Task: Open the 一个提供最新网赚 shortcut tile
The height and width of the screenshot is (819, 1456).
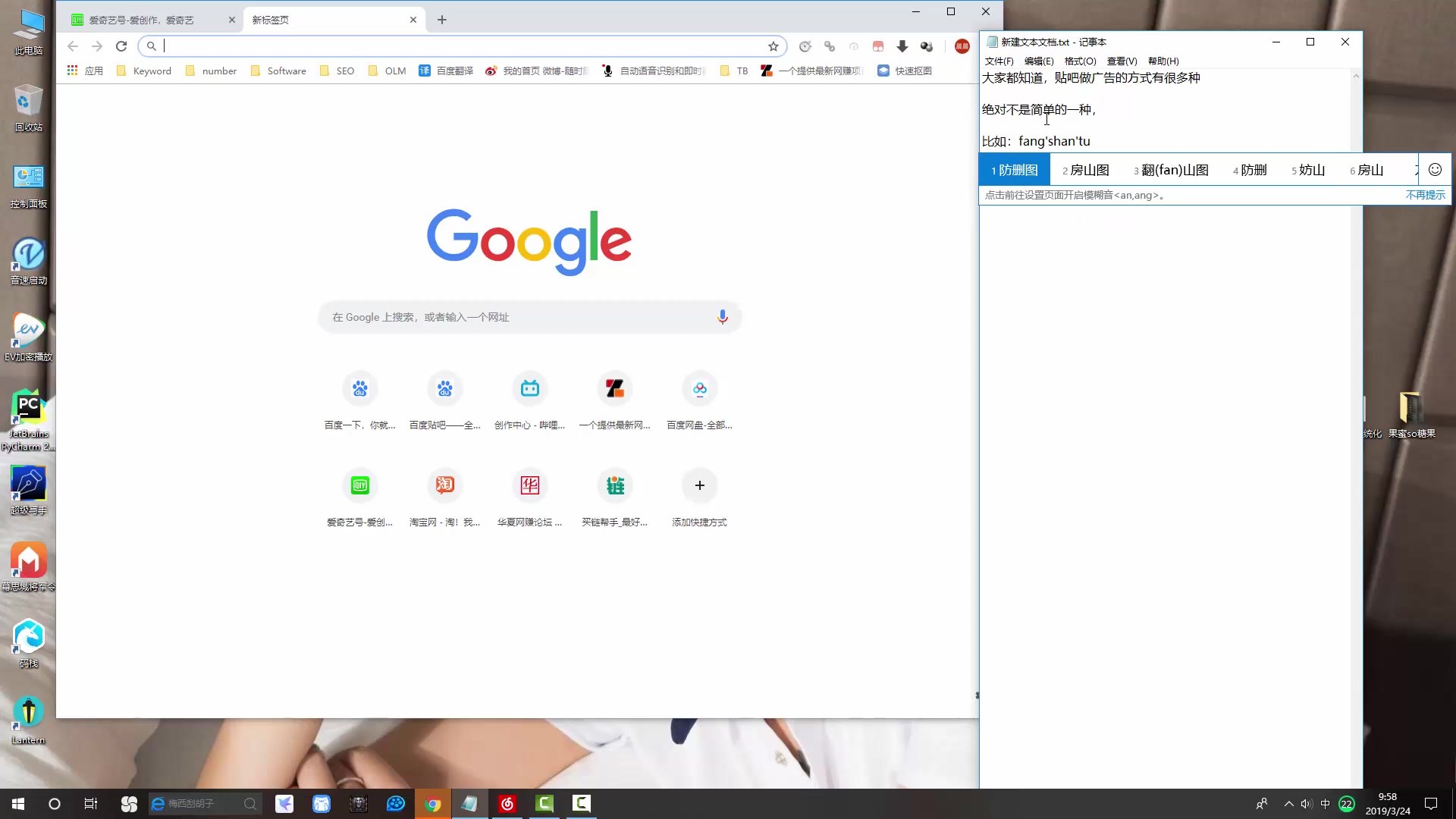Action: click(615, 402)
